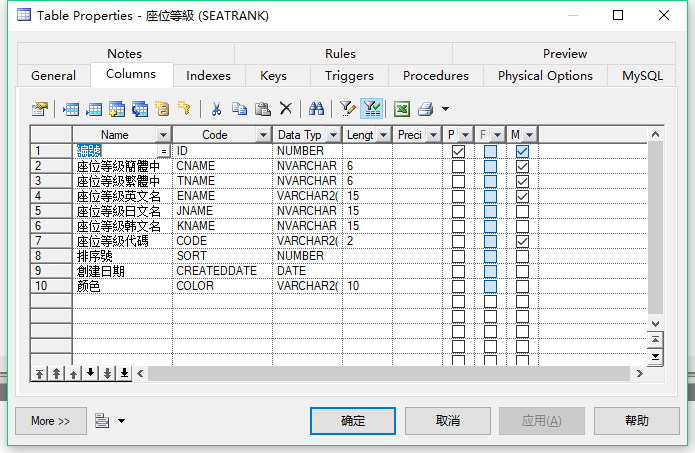Viewport: 695px width, 453px height.
Task: Open Customize Columns and Filter funnel-pencil icon
Action: pyautogui.click(x=348, y=109)
